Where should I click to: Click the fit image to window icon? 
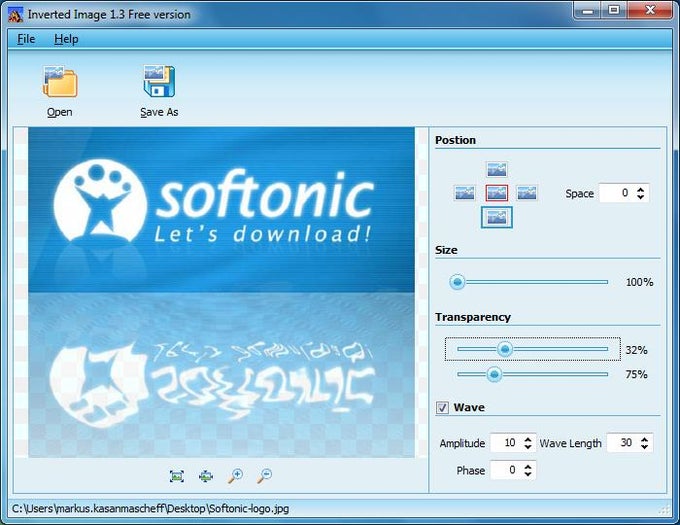coord(177,476)
